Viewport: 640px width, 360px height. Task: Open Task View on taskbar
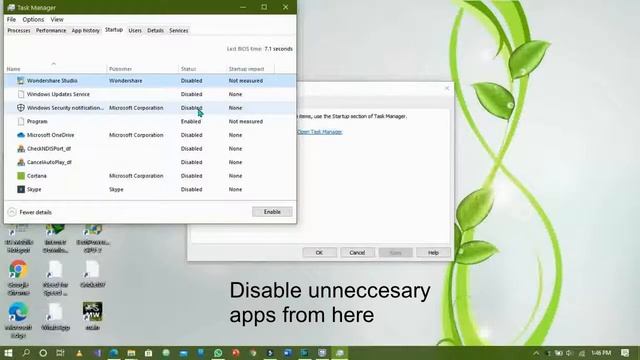coord(60,353)
